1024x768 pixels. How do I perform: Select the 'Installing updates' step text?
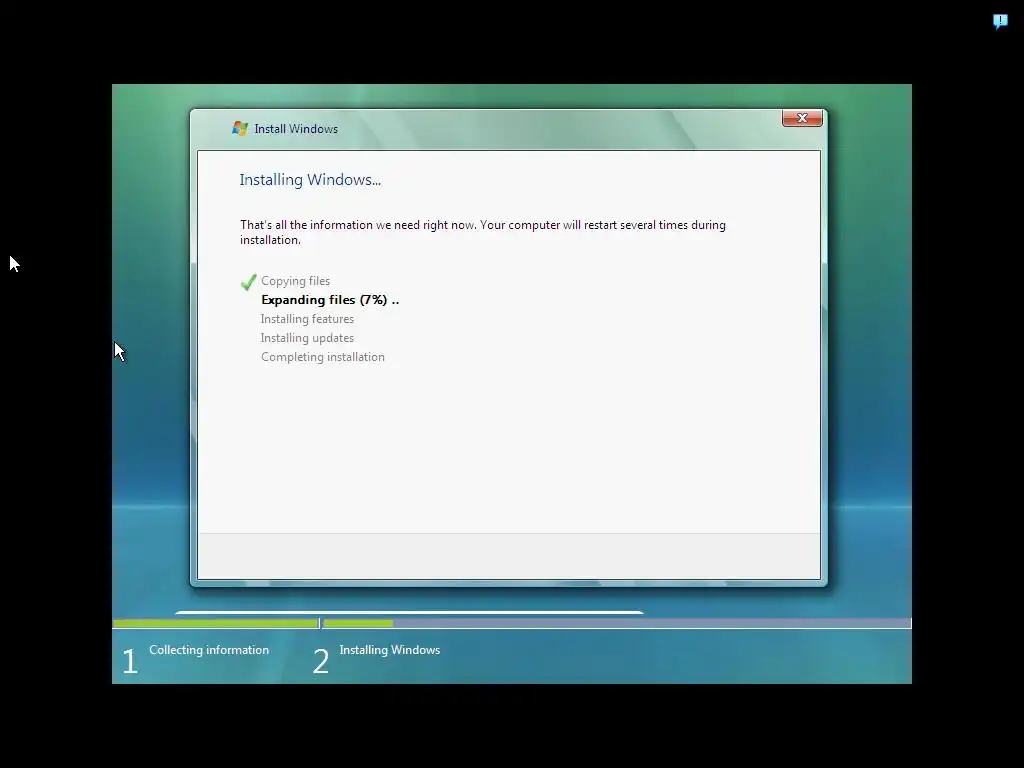307,338
